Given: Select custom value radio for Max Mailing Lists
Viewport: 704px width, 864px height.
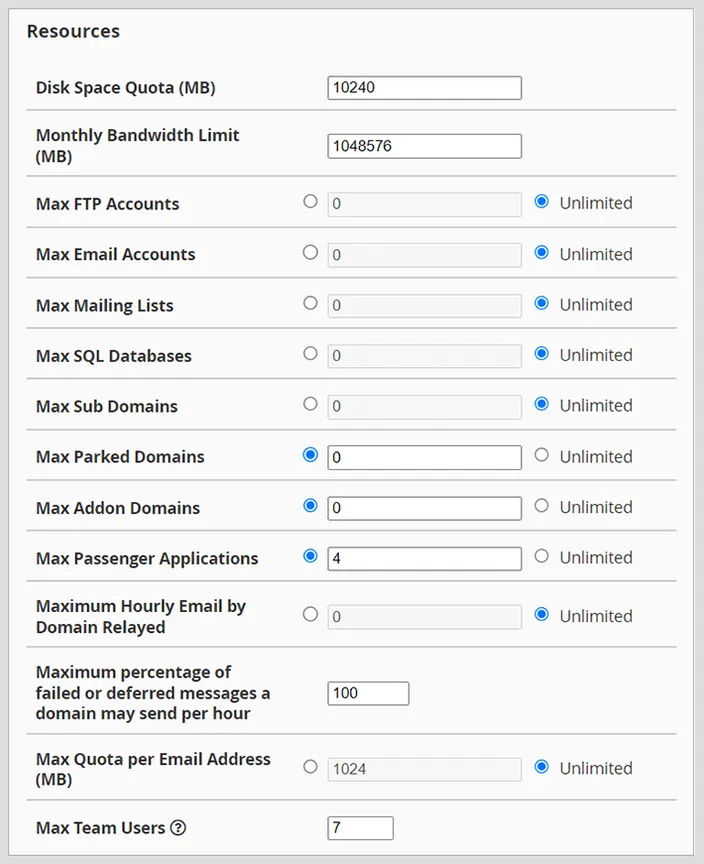Looking at the screenshot, I should click(x=310, y=303).
